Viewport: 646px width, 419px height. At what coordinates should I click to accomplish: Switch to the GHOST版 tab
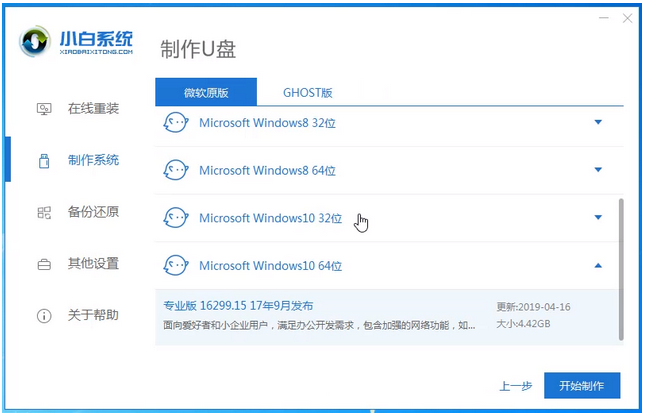point(307,92)
